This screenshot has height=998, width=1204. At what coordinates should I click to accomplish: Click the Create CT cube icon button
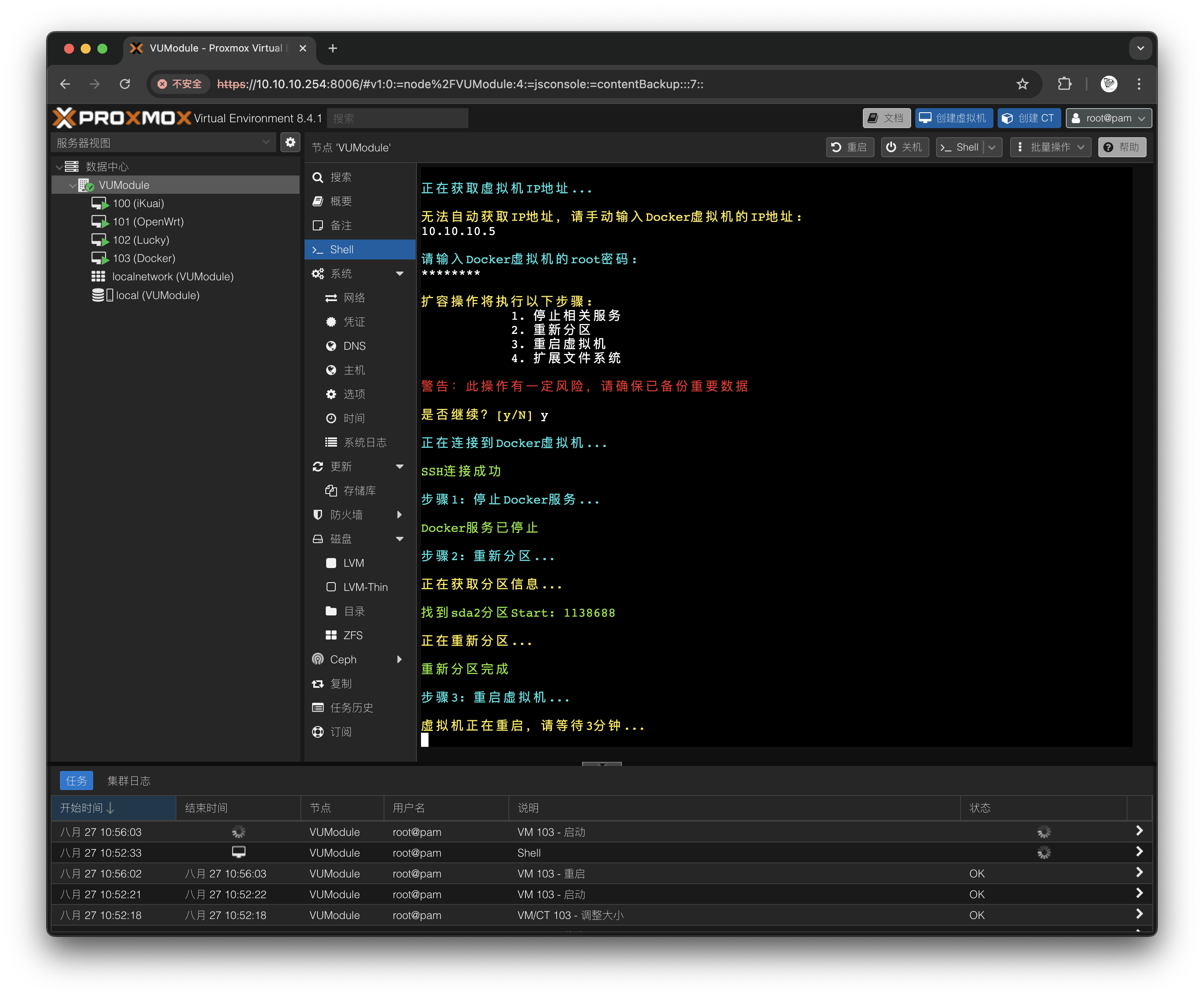(1028, 118)
